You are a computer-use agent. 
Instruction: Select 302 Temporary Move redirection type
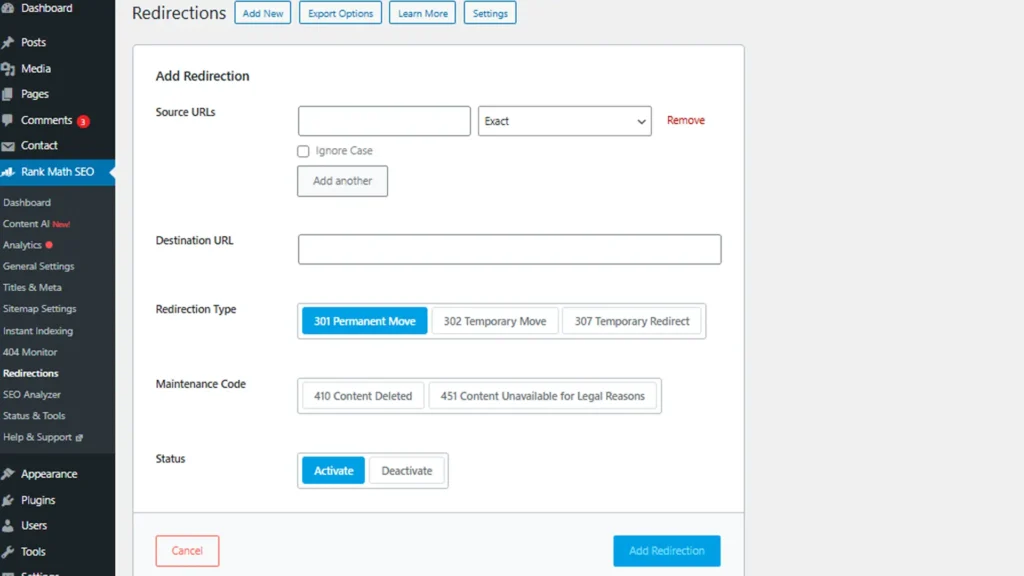494,321
